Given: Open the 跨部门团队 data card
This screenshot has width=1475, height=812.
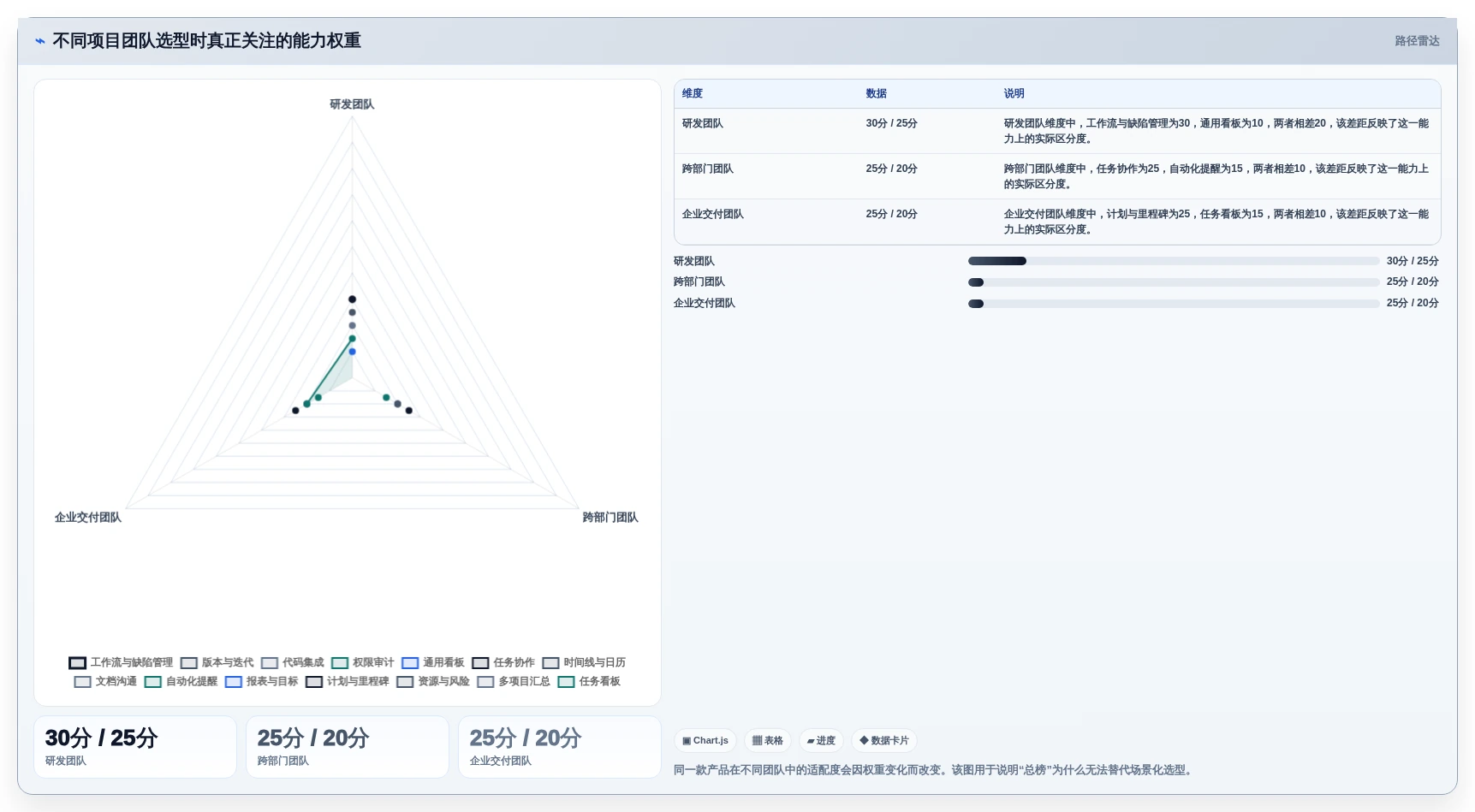Looking at the screenshot, I should point(348,747).
